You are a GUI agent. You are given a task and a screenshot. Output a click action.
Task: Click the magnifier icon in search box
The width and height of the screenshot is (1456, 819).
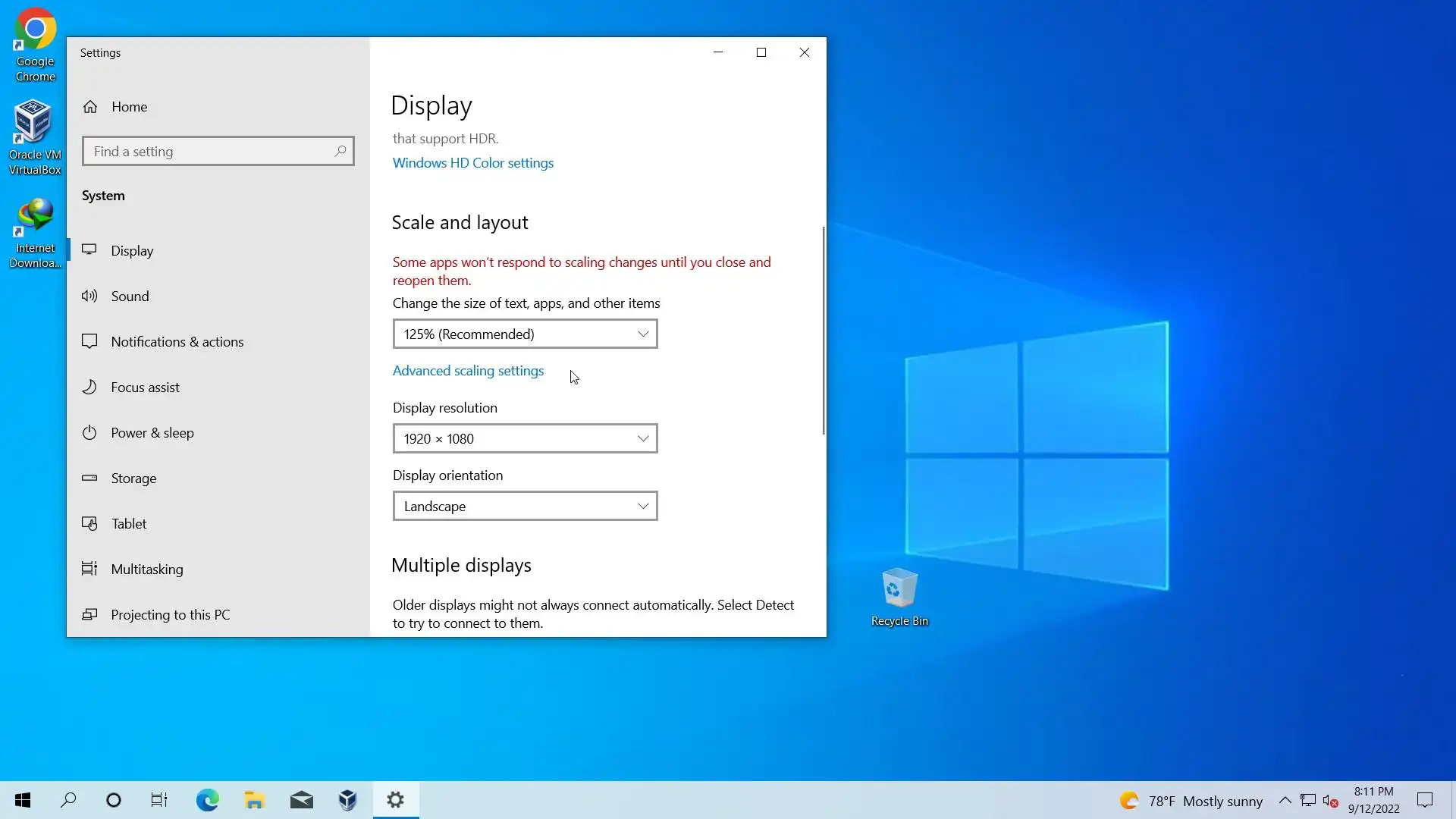click(340, 152)
